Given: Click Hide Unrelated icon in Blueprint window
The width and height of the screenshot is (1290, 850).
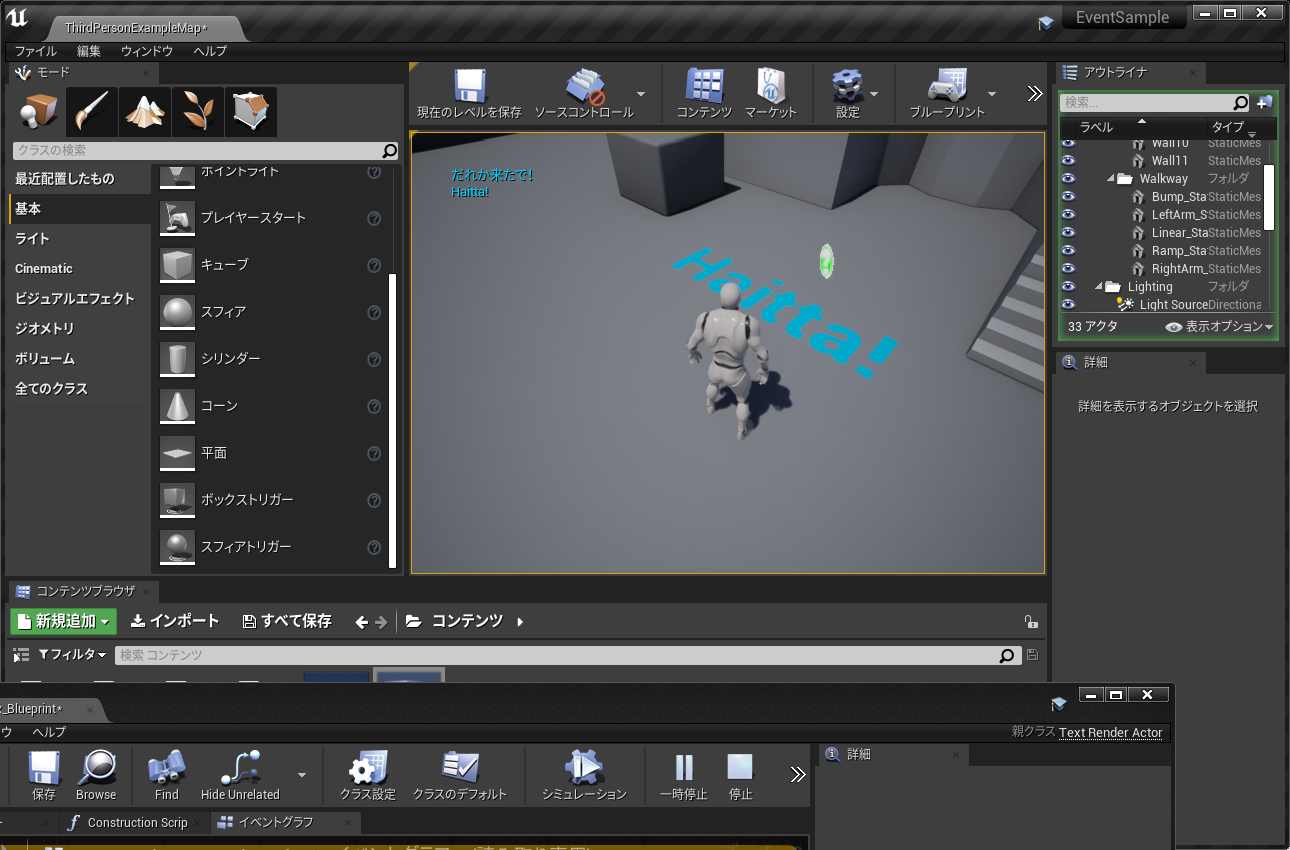Looking at the screenshot, I should coord(240,768).
